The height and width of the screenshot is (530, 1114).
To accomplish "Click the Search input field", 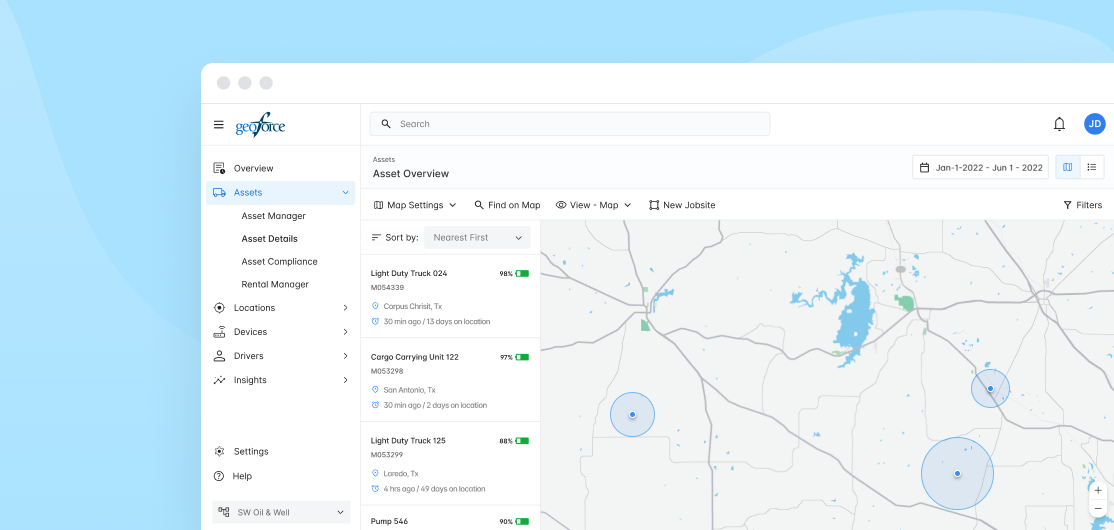I will (x=570, y=124).
